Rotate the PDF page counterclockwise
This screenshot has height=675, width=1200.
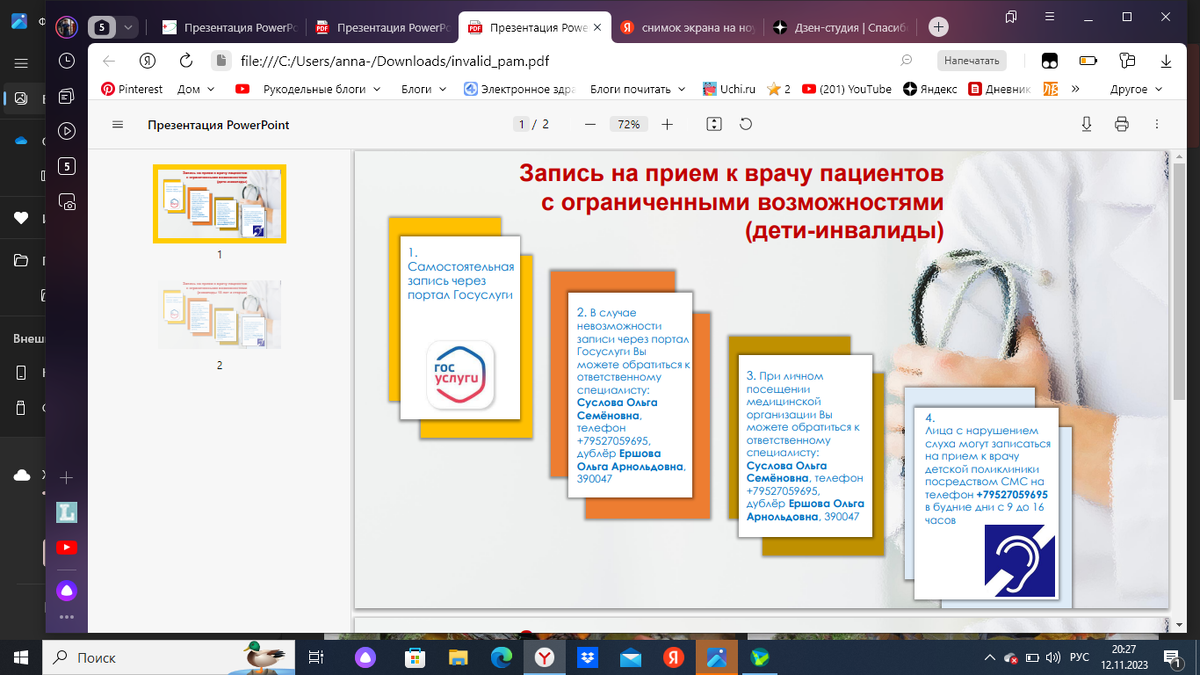[x=745, y=125]
